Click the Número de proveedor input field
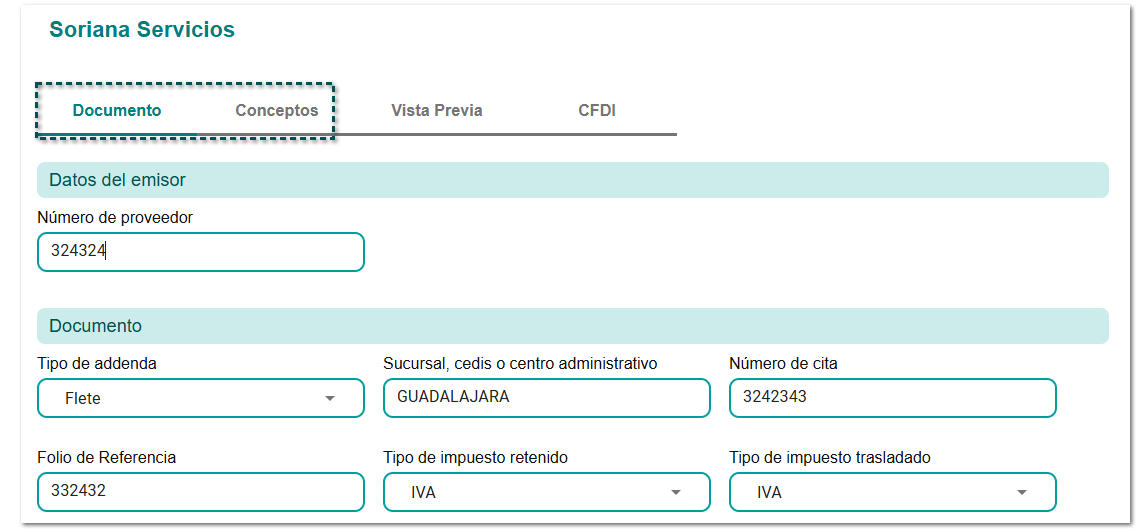Image resolution: width=1139 pixels, height=532 pixels. tap(200, 252)
